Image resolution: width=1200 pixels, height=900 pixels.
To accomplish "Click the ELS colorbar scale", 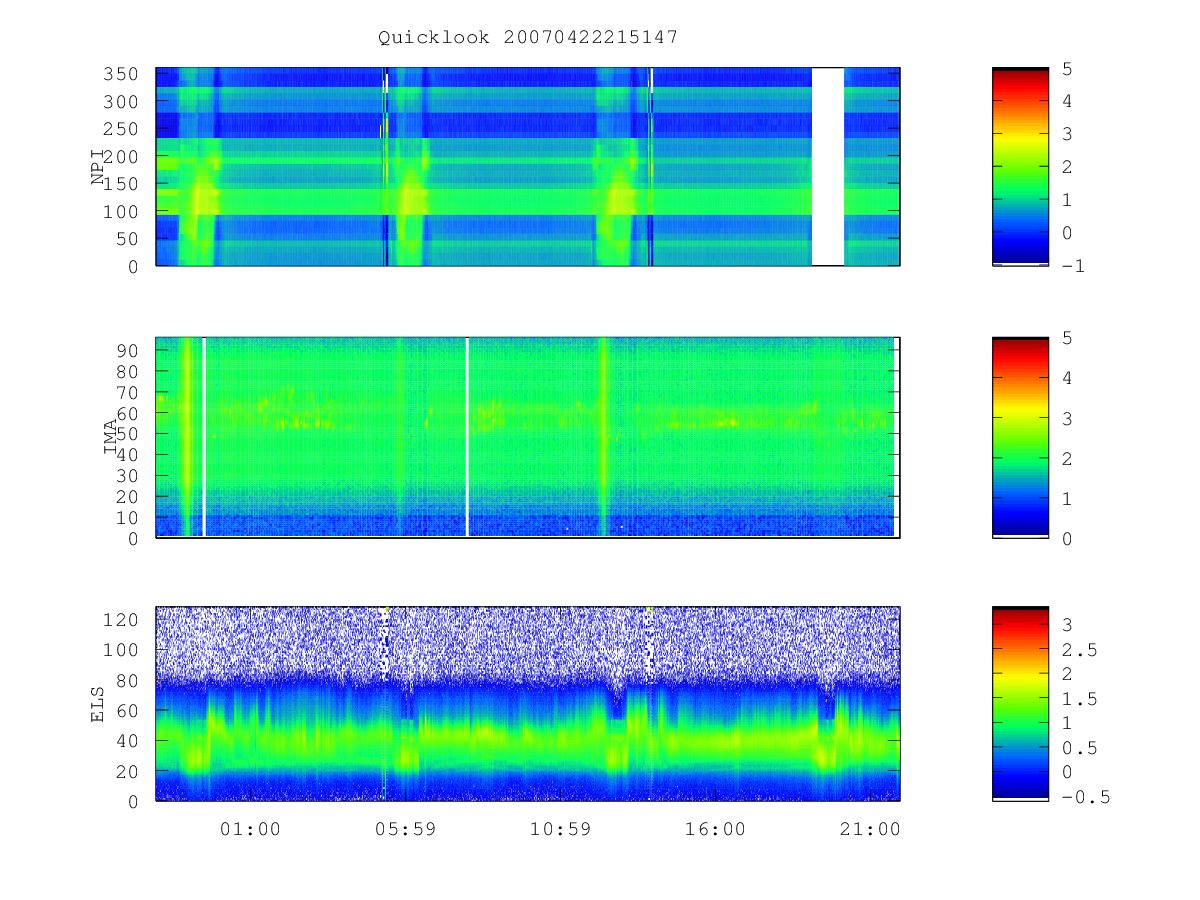I will coord(1020,704).
